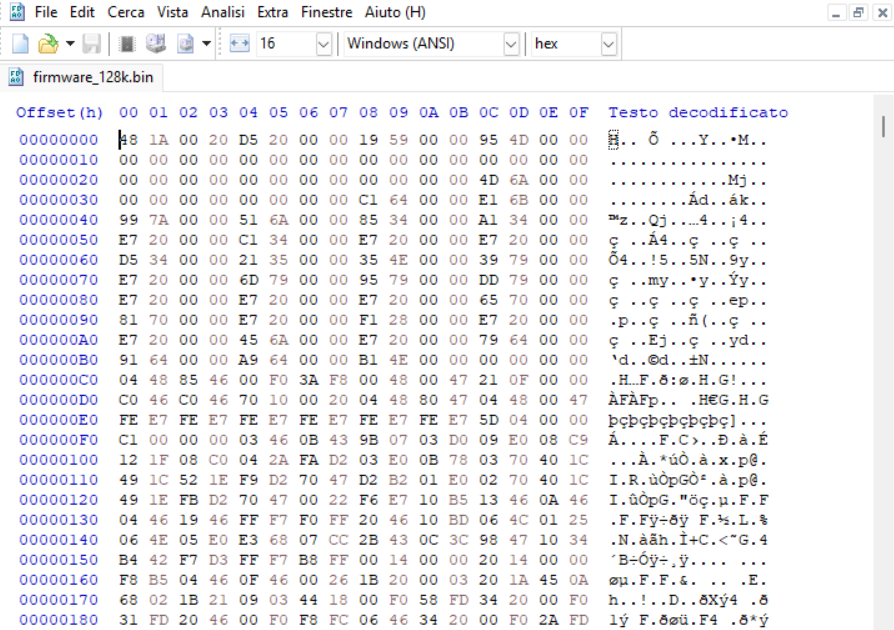Click the Save disk icon
894x630 pixels.
point(91,44)
